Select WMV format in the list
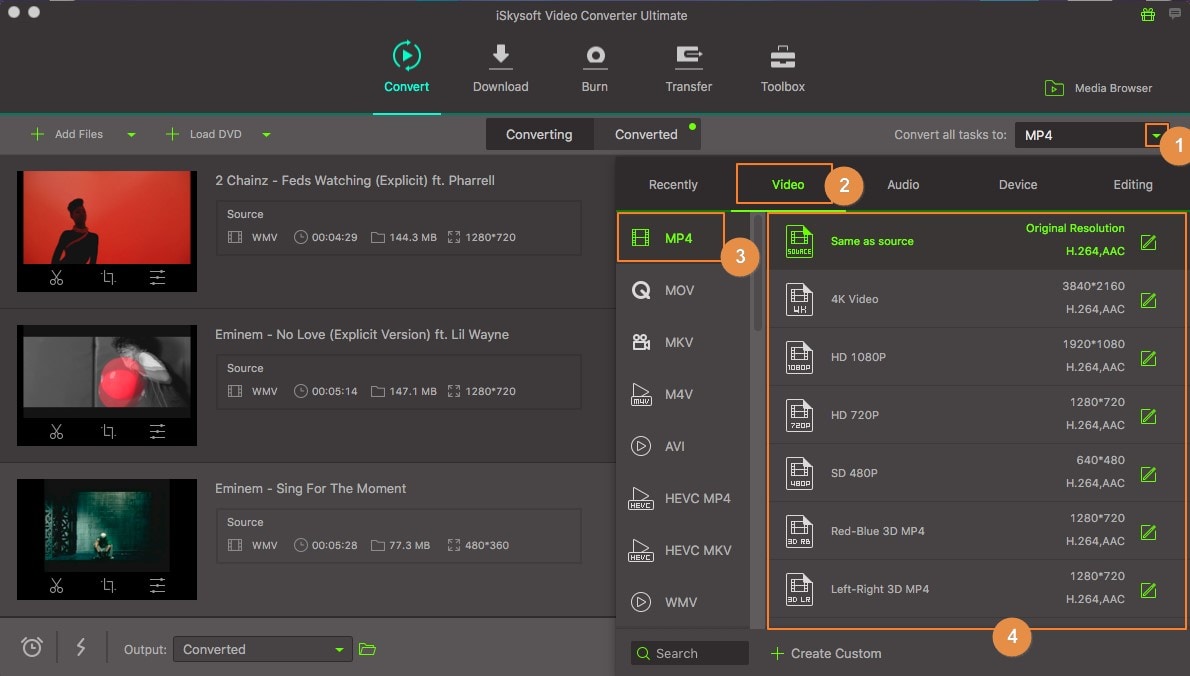The height and width of the screenshot is (676, 1190). (x=682, y=602)
